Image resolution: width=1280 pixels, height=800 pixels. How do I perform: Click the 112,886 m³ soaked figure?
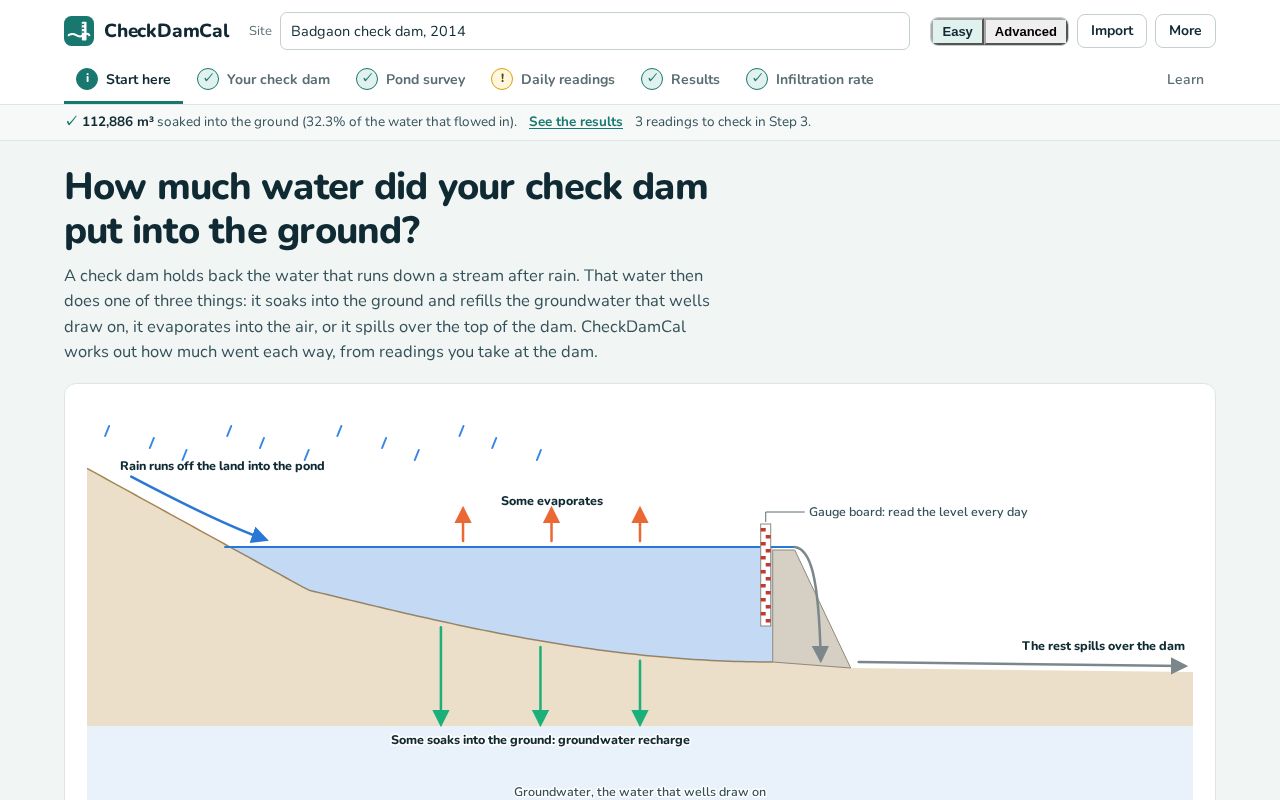(118, 122)
